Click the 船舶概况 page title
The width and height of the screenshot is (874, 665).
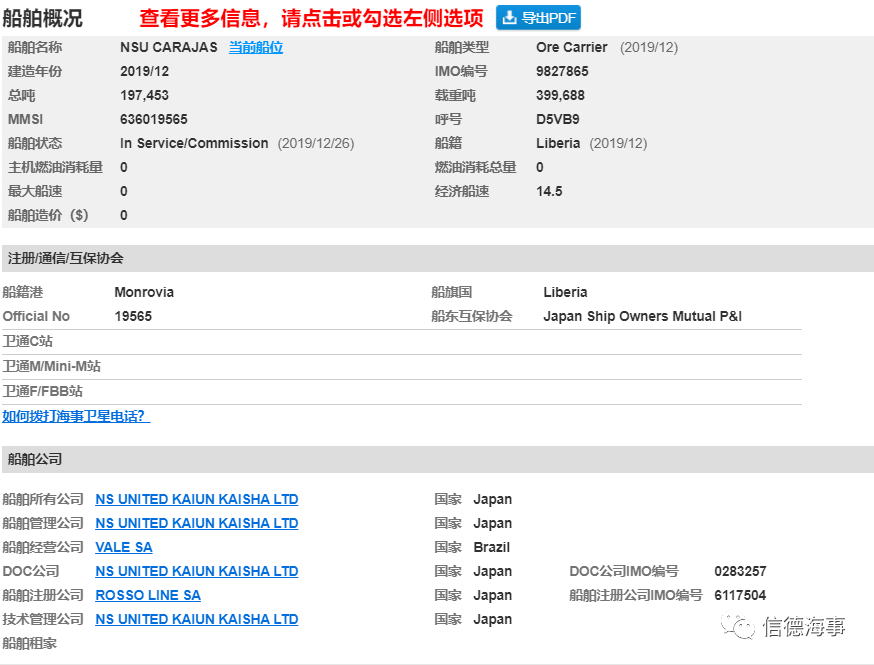point(42,18)
